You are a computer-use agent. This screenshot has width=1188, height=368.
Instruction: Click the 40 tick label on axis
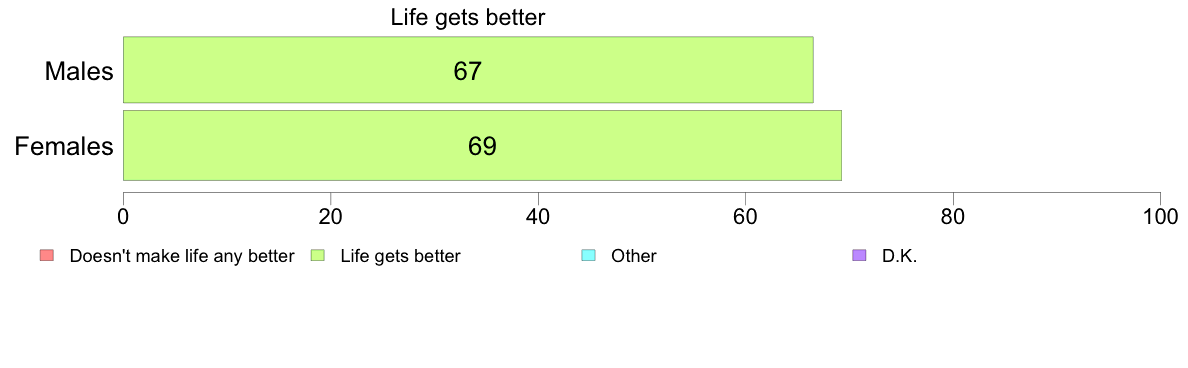538,216
